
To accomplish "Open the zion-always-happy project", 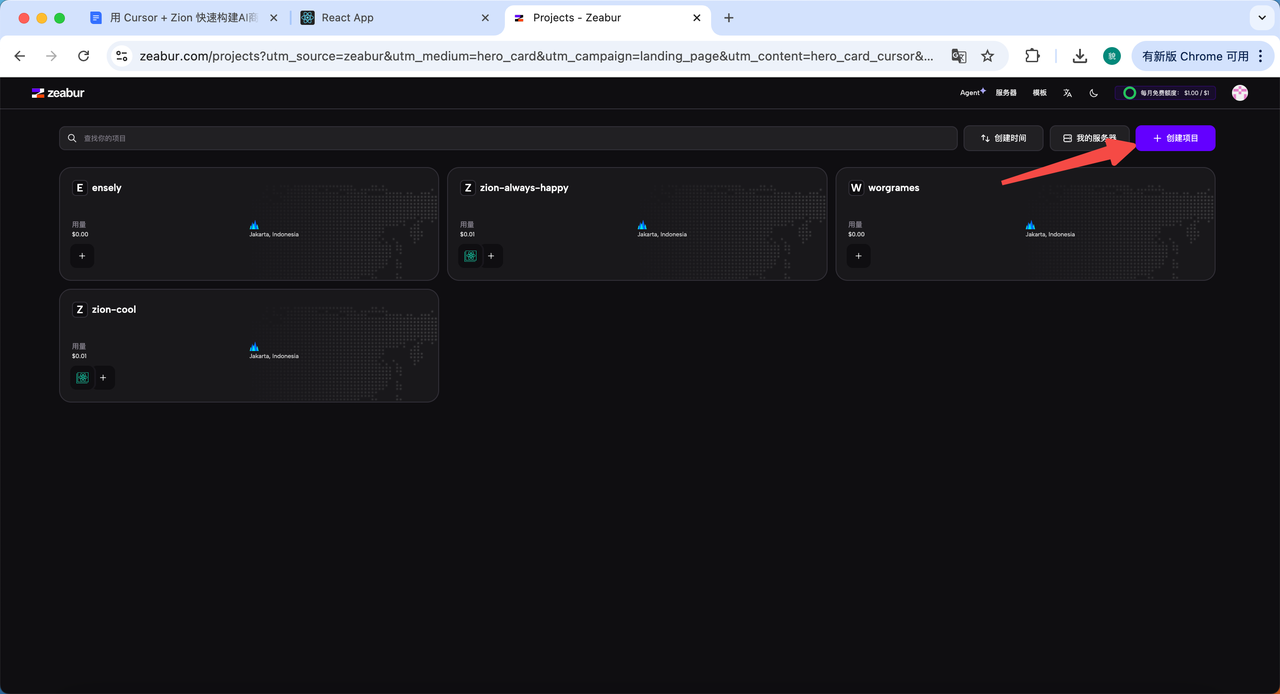I will tap(637, 224).
